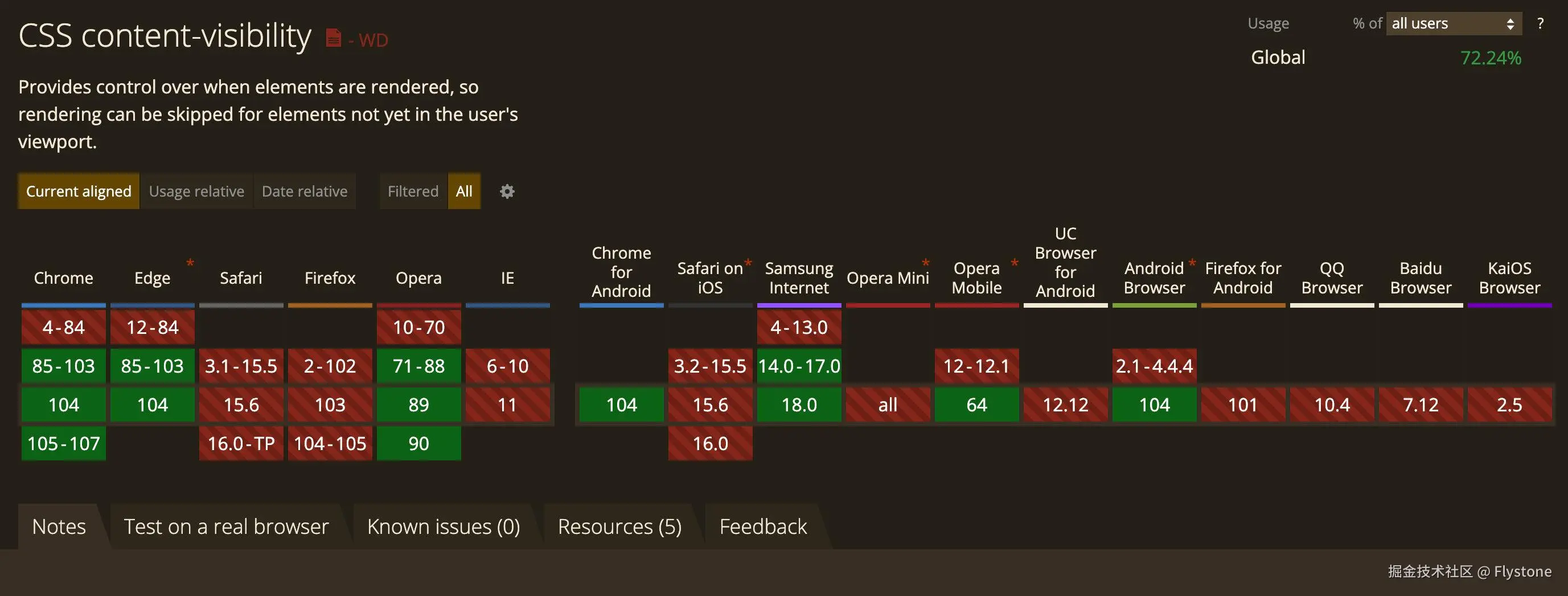This screenshot has width=1568, height=596.
Task: Open the settings gear icon
Action: click(507, 191)
